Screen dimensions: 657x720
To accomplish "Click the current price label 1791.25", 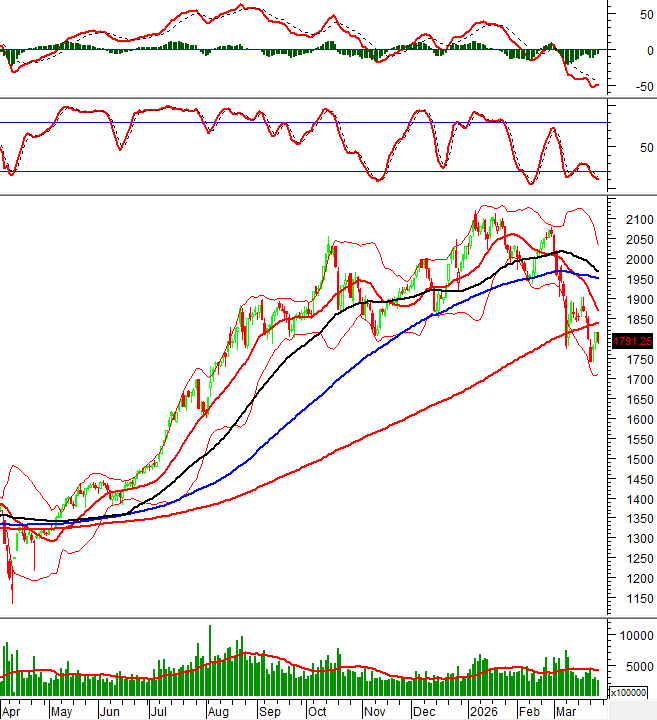I will click(x=631, y=341).
